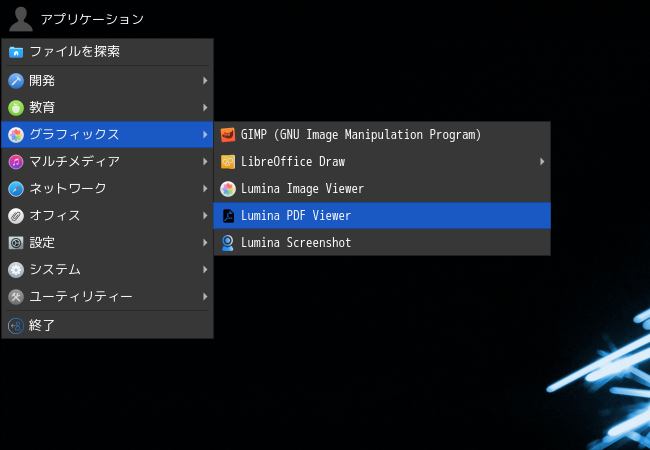Click the LibreOffice Draw icon
Viewport: 650px width, 450px height.
click(x=228, y=162)
